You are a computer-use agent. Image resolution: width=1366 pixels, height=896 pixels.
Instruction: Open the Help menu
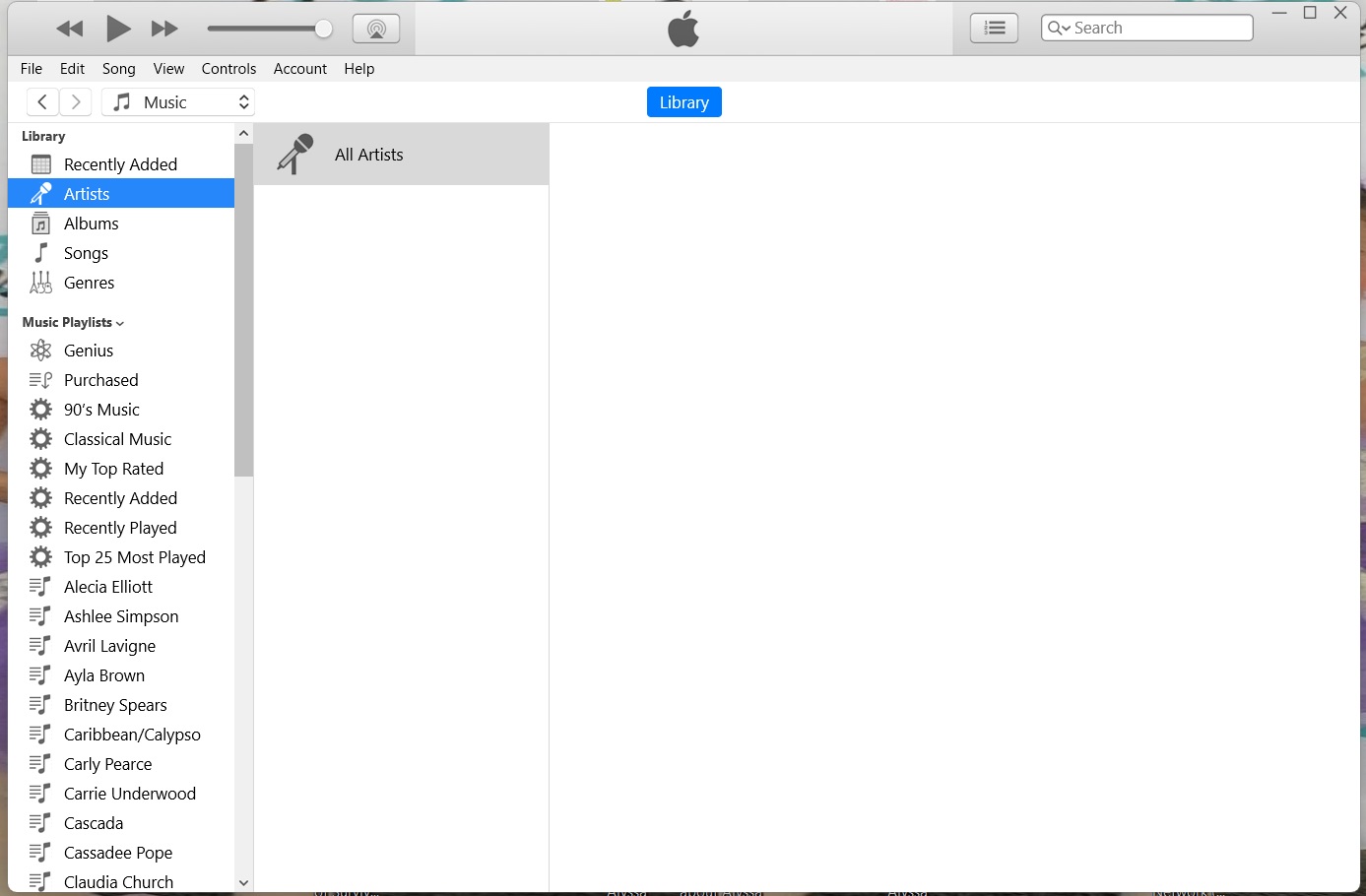click(359, 69)
